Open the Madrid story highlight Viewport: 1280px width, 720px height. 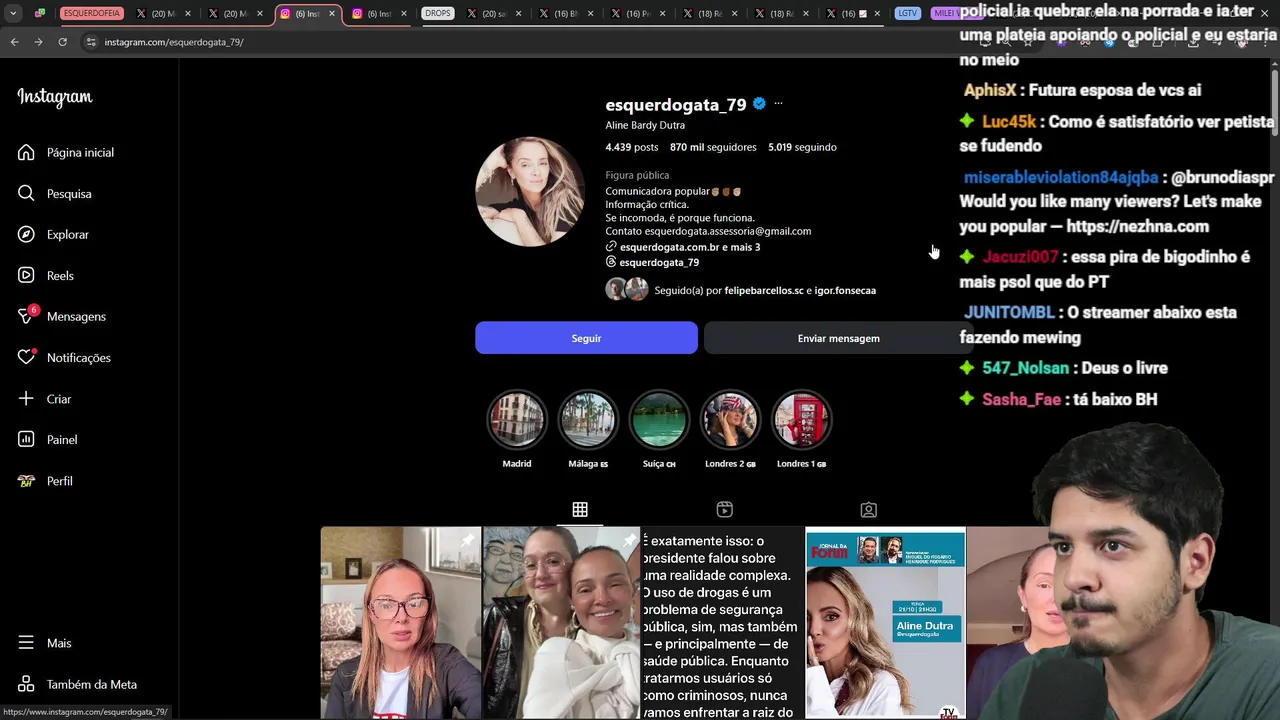tap(517, 419)
